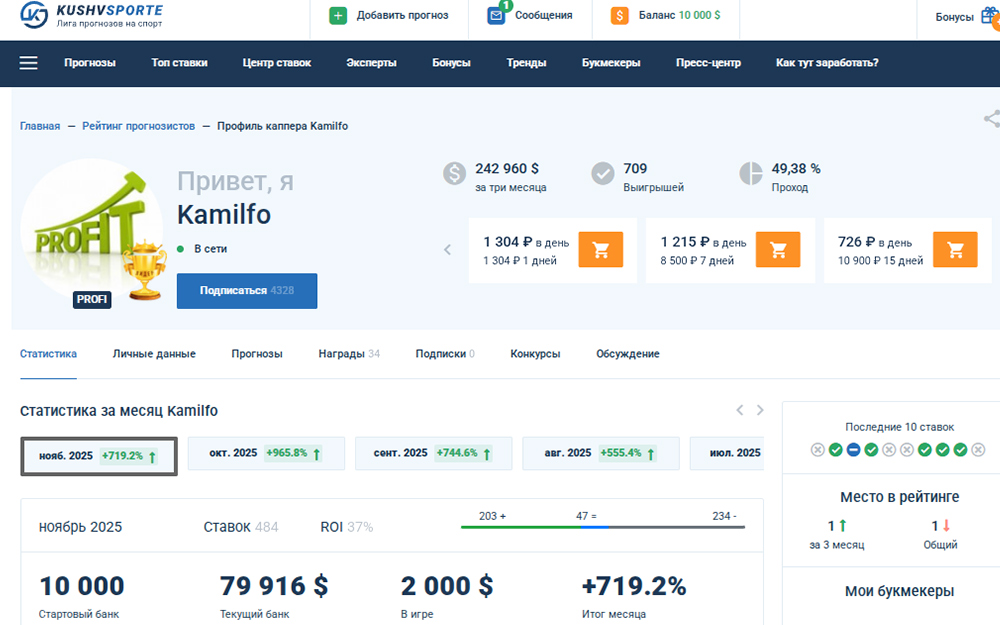Screen dimensions: 1000x625
Task: Switch to the Прогнозы profile tab
Action: point(257,354)
